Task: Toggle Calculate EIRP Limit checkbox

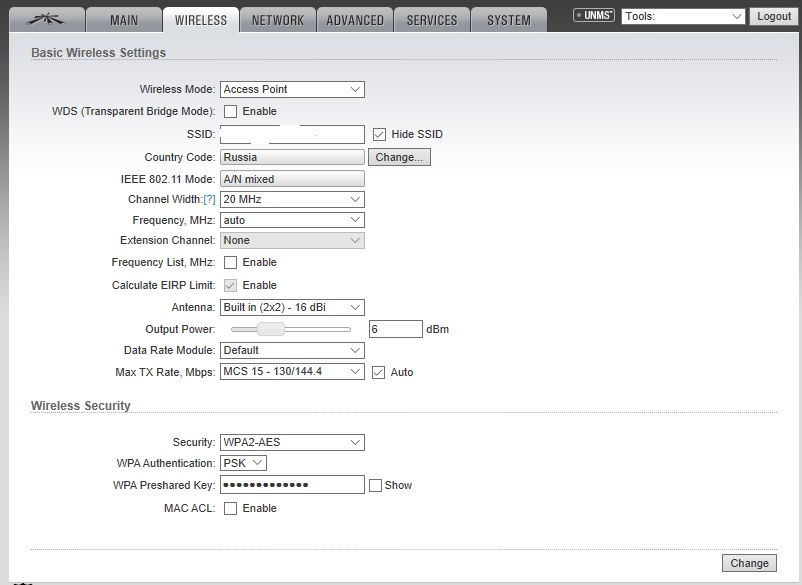Action: [231, 285]
